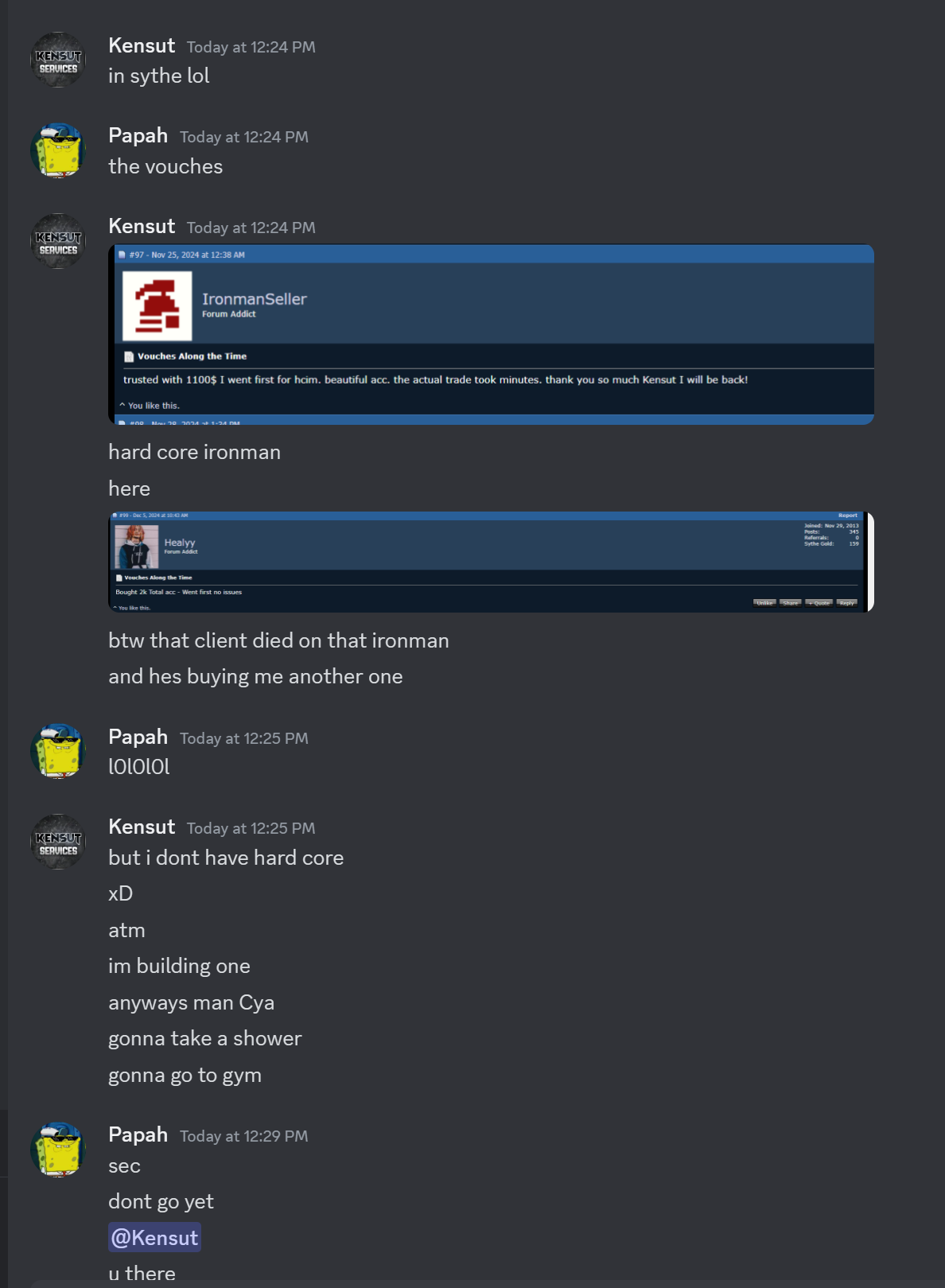Open Kensut's avatar beside "in sythe lol"
The width and height of the screenshot is (945, 1288).
58,60
